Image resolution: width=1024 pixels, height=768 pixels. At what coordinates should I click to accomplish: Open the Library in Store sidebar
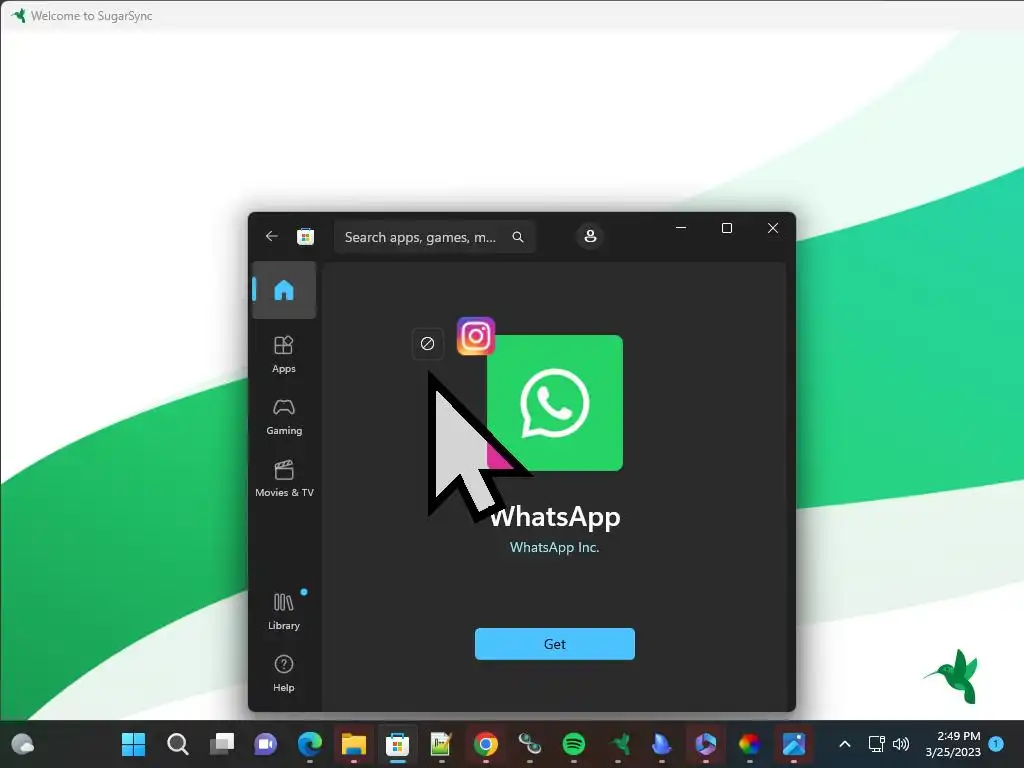[x=284, y=611]
